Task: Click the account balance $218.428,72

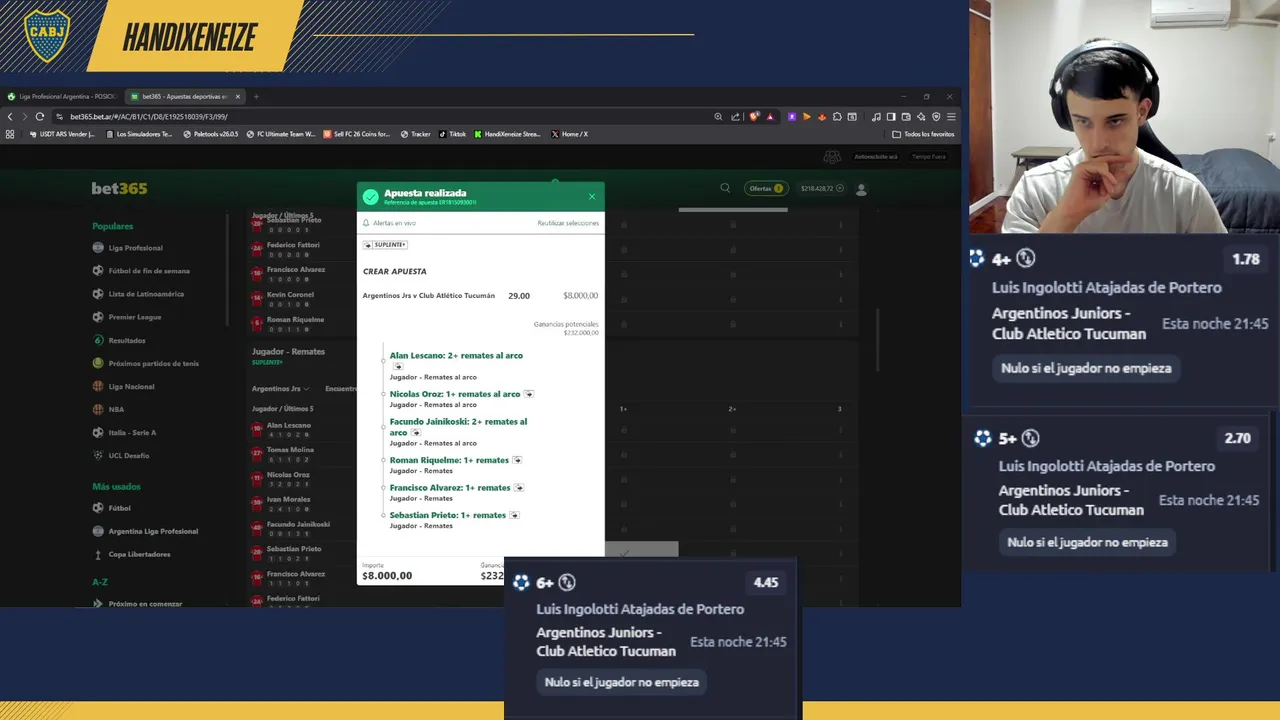Action: coord(818,188)
